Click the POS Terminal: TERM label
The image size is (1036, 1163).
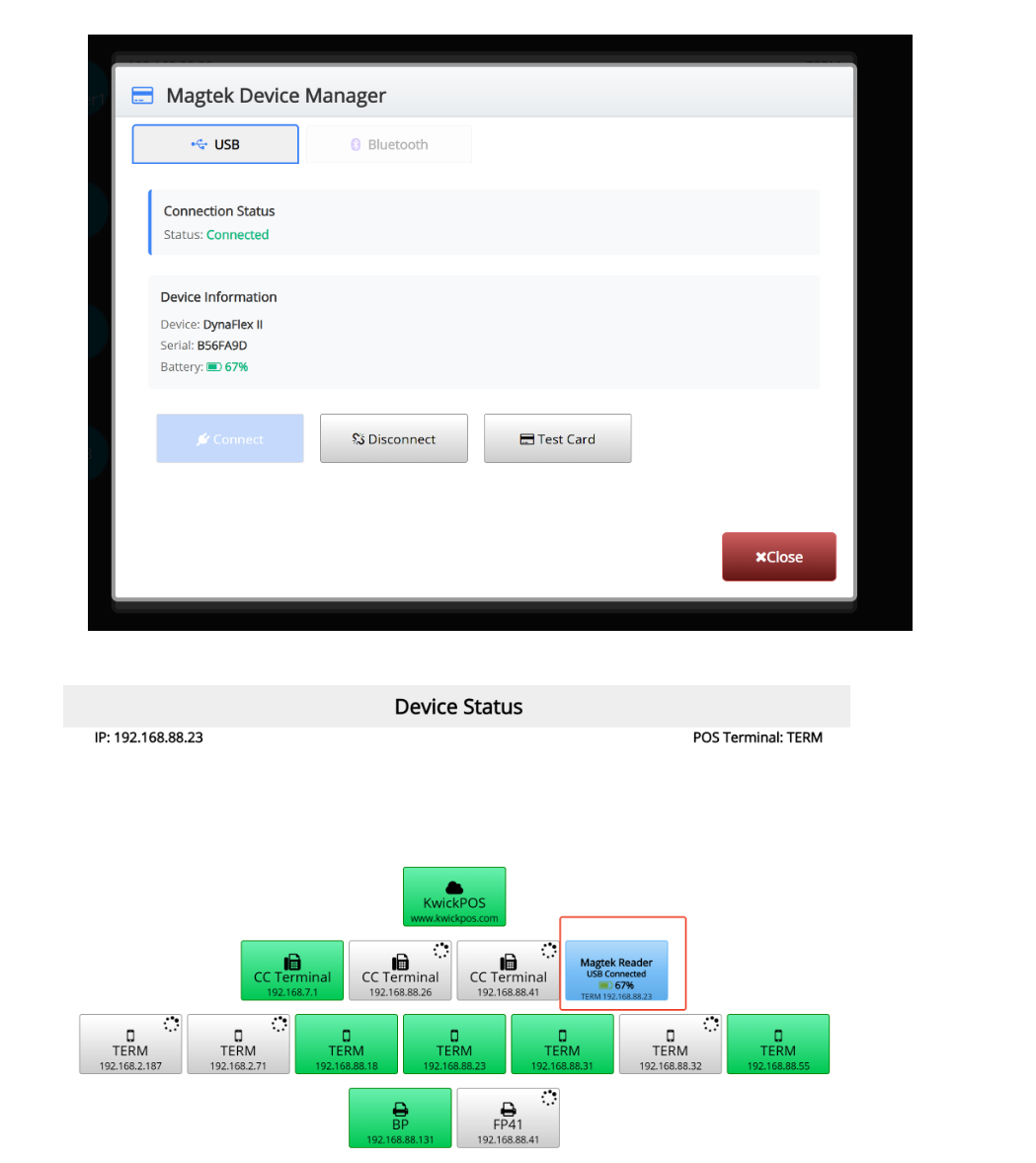click(757, 737)
